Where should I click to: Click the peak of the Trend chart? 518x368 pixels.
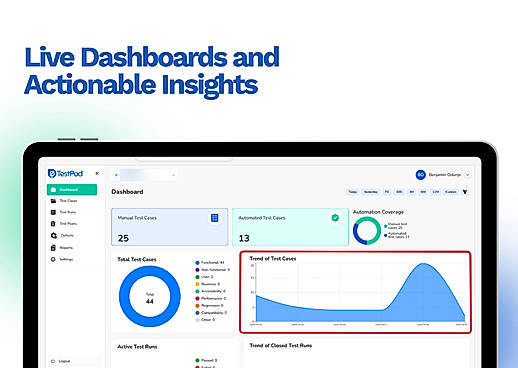[x=423, y=264]
